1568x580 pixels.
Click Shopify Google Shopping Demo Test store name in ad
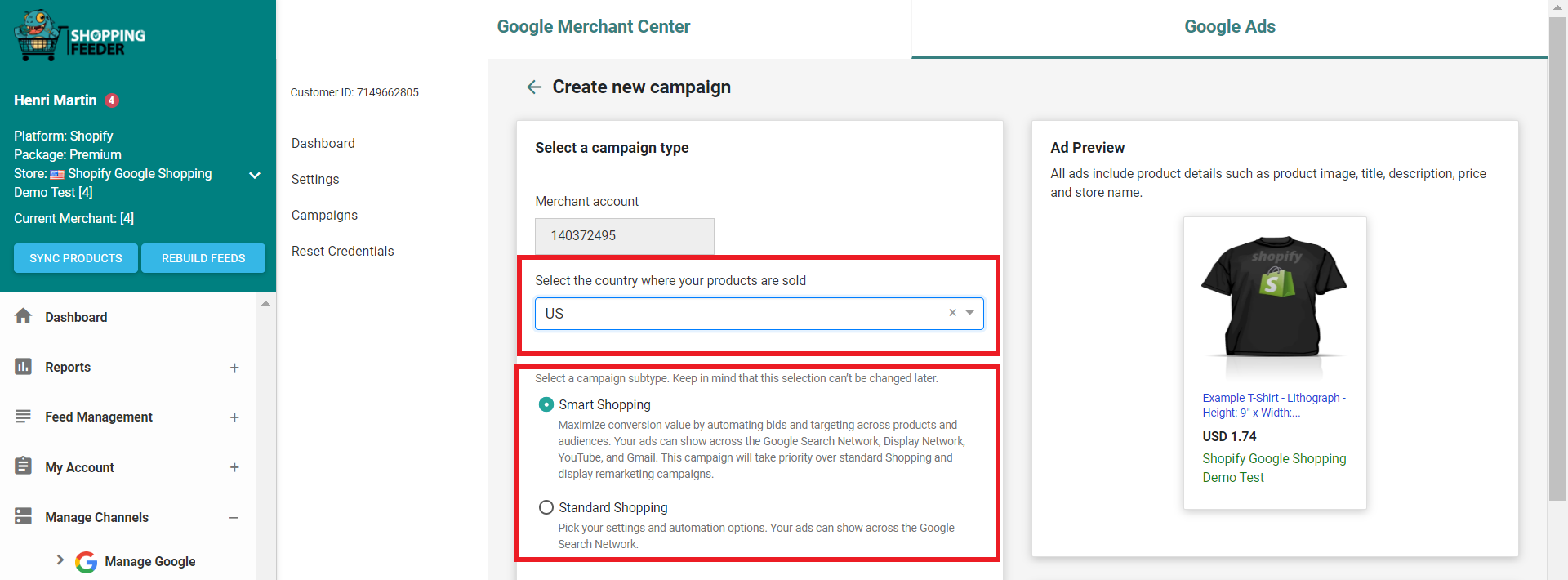[1274, 468]
